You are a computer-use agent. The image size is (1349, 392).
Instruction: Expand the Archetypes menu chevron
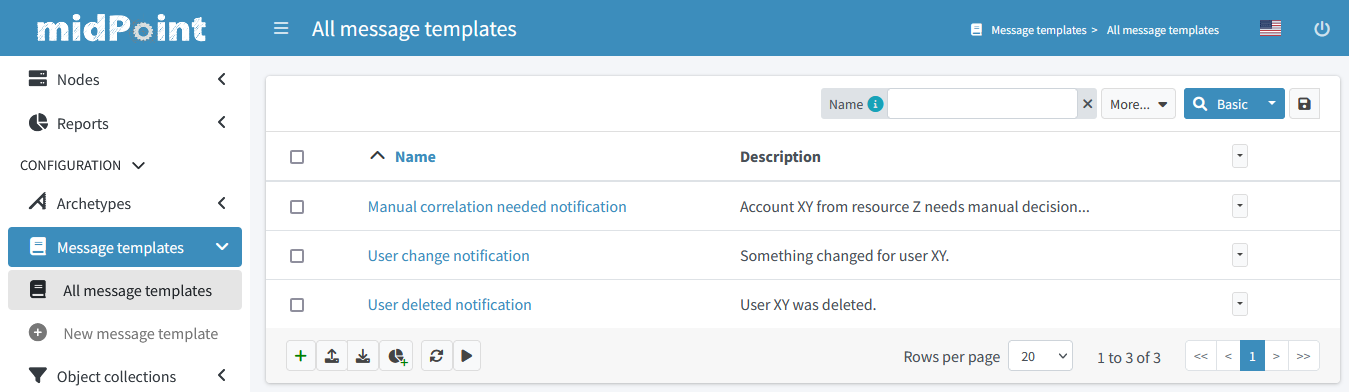[x=221, y=203]
